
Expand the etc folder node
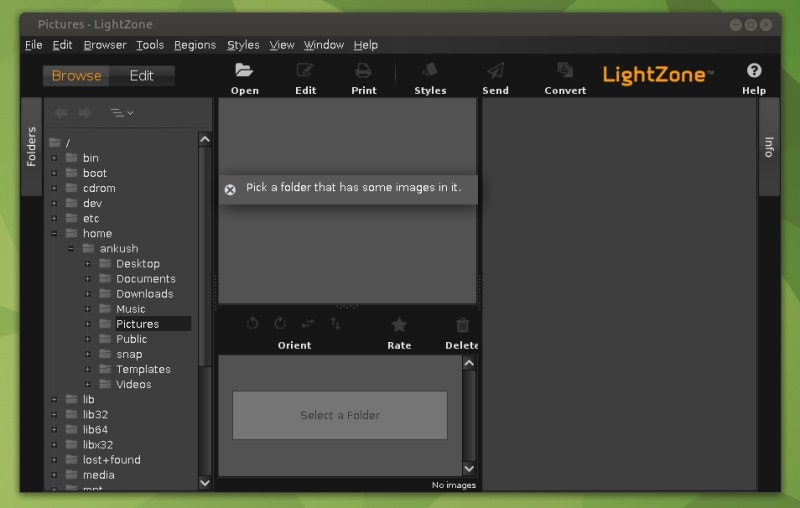click(x=54, y=218)
